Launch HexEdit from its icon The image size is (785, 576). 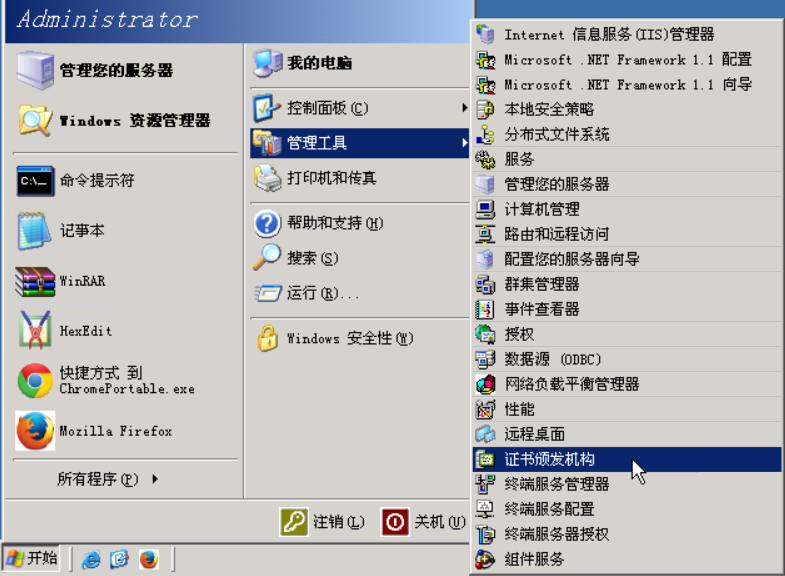click(35, 330)
